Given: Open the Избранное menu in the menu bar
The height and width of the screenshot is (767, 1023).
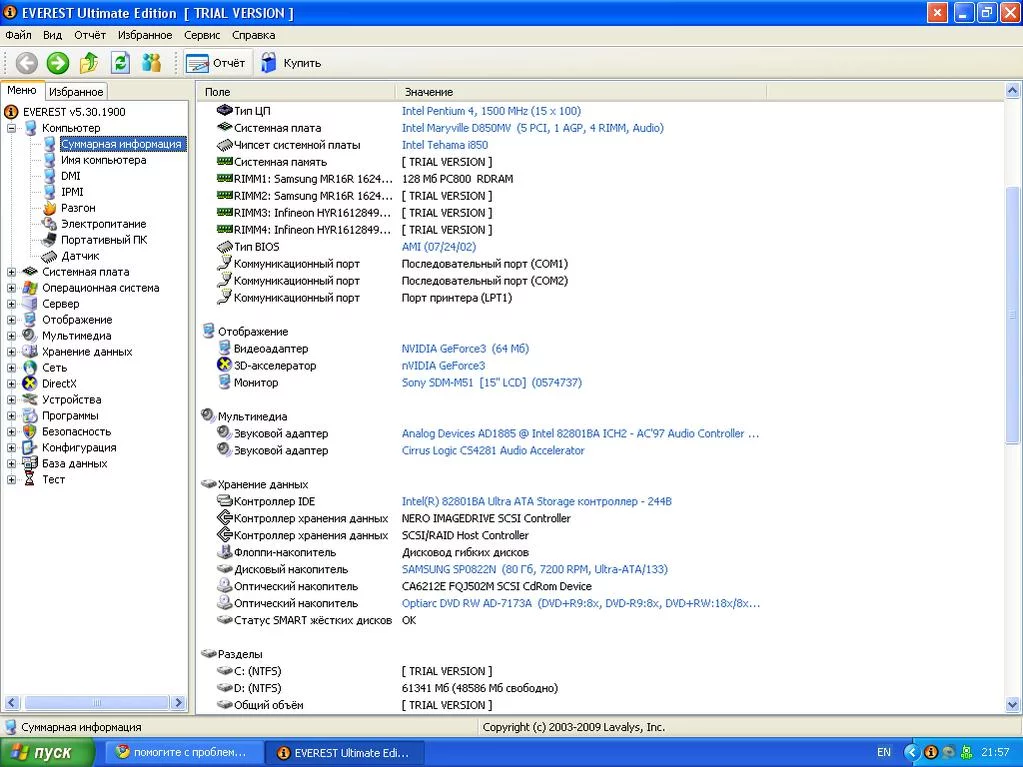Looking at the screenshot, I should coord(145,35).
